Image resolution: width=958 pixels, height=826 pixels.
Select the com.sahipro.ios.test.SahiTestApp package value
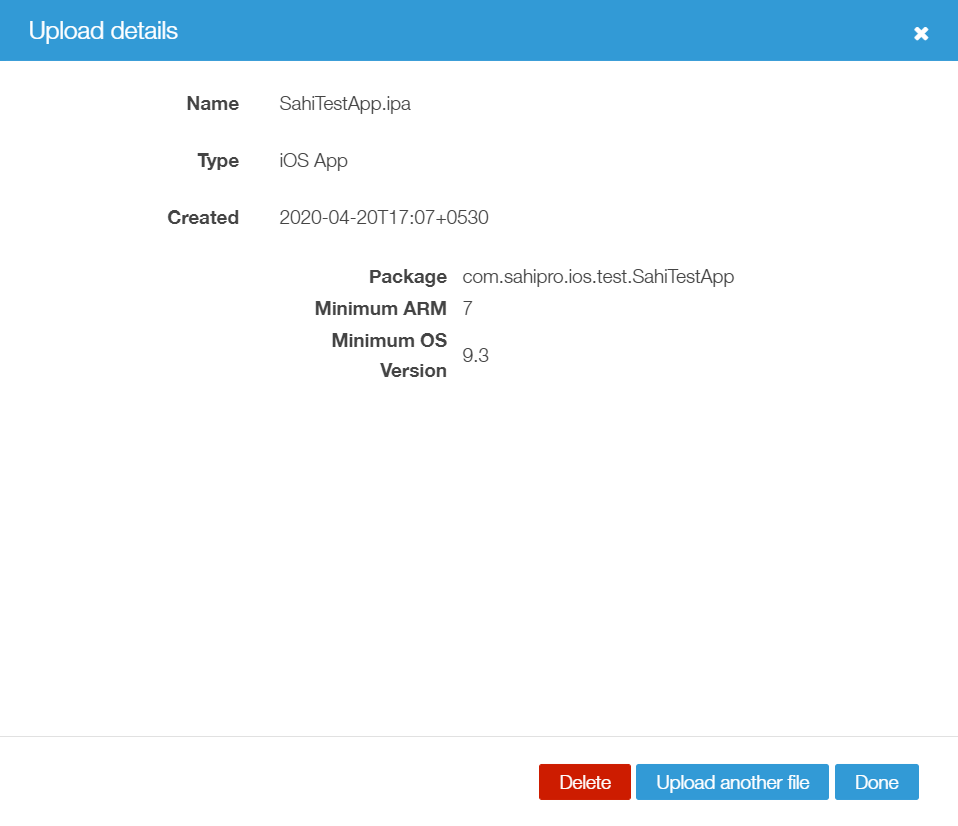598,277
